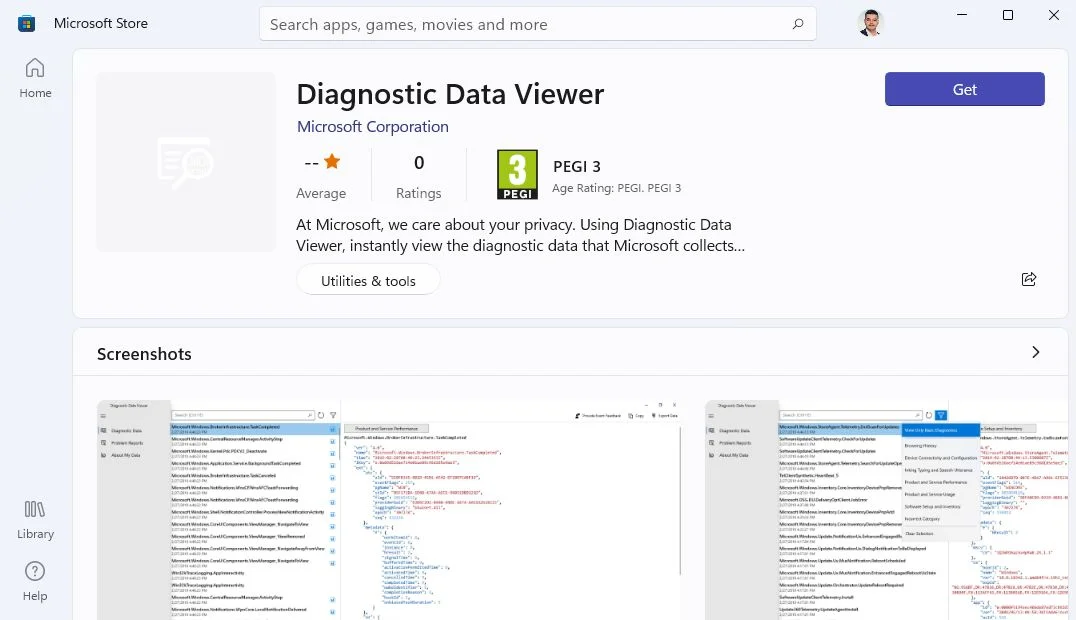
Task: Open the first app screenshot thumbnail
Action: tap(390, 509)
